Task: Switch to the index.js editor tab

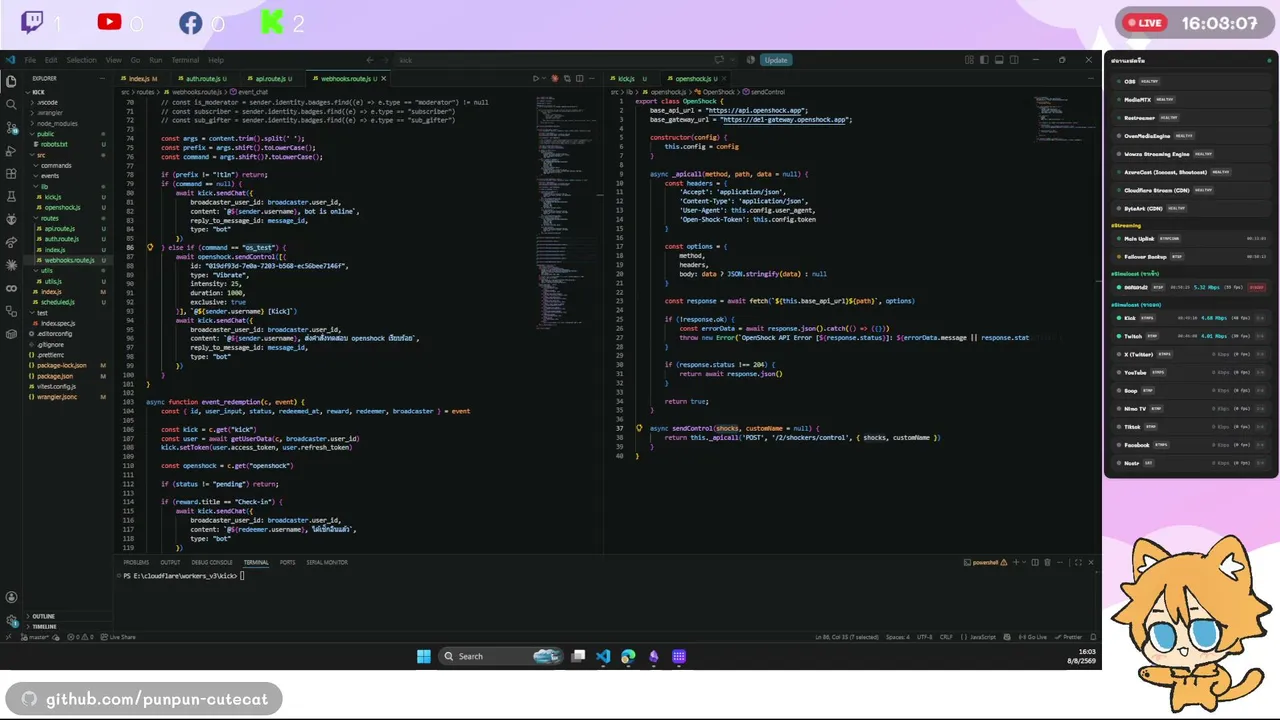Action: 141,78
